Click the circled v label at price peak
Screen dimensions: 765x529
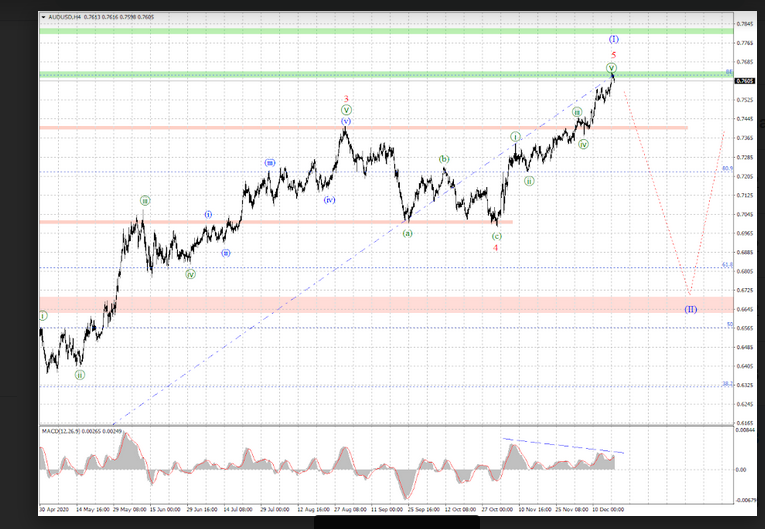pos(611,68)
